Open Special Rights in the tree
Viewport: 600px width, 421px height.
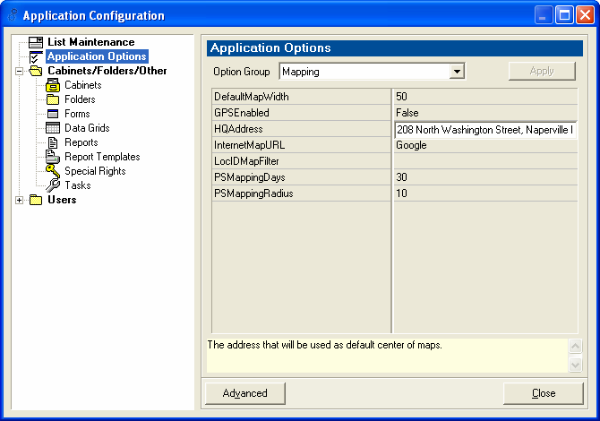coord(95,171)
